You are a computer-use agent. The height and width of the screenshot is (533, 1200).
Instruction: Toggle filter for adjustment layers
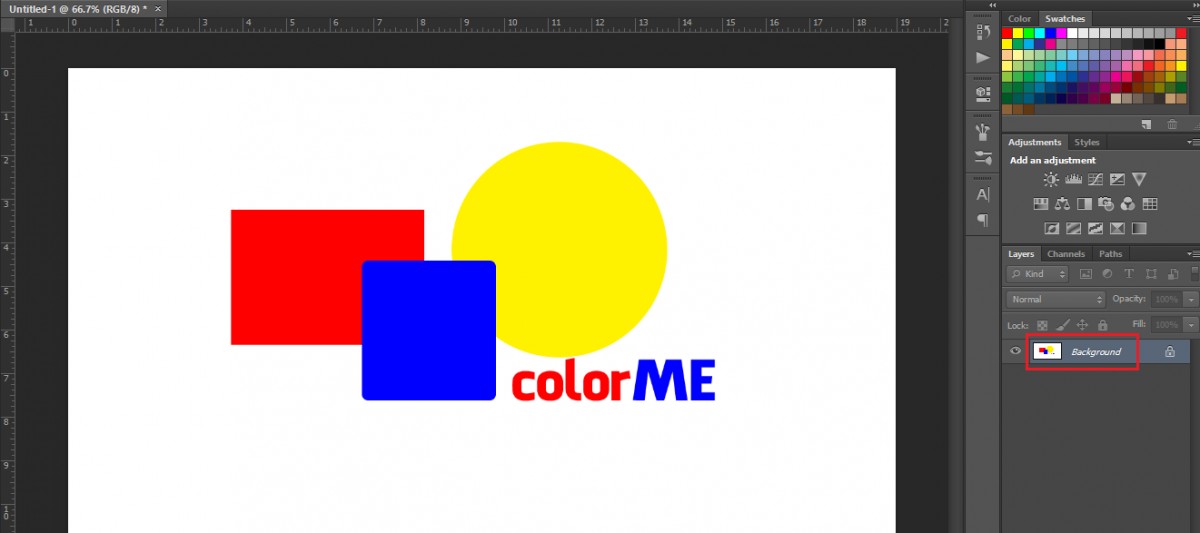tap(1107, 274)
